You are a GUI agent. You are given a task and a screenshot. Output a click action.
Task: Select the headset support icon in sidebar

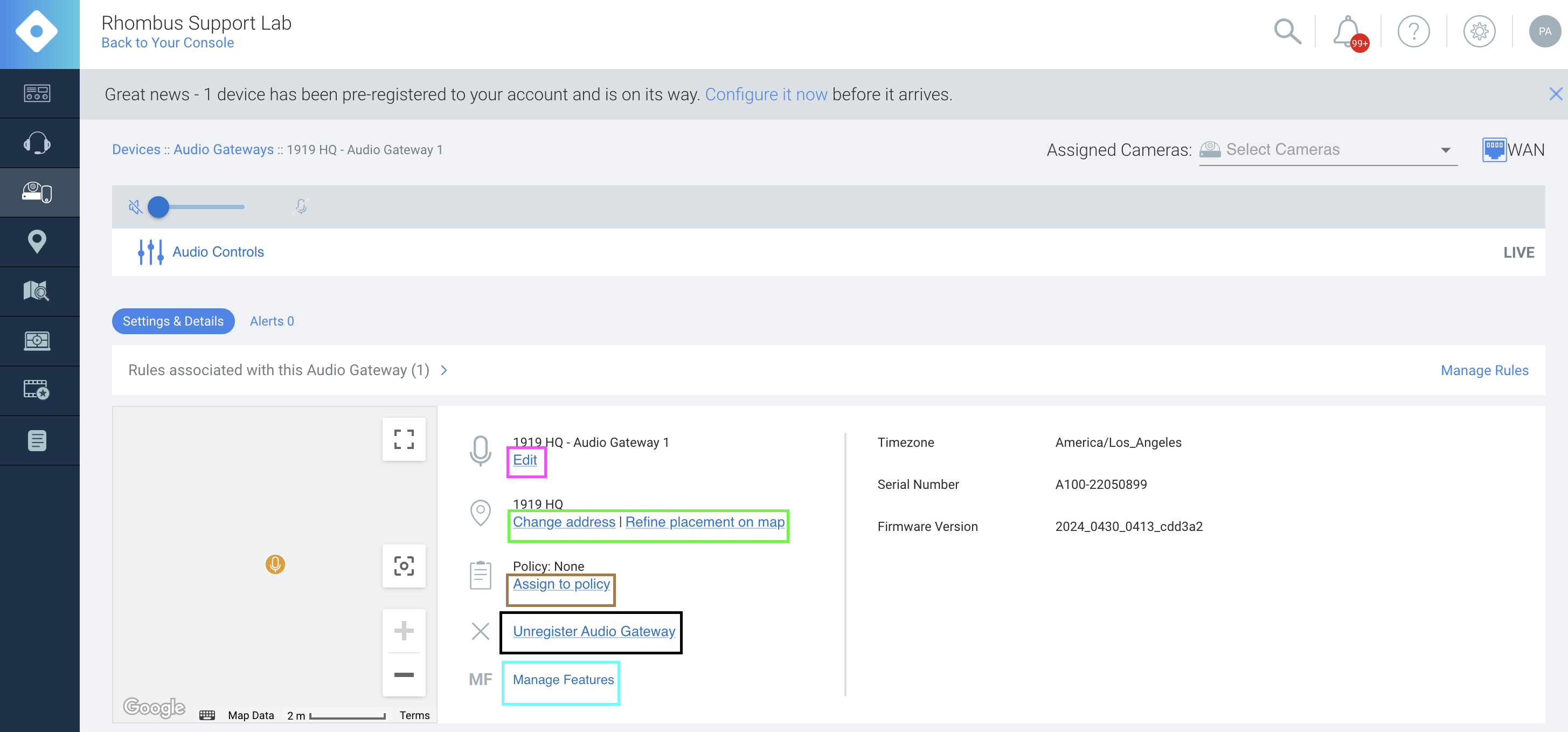(x=38, y=142)
